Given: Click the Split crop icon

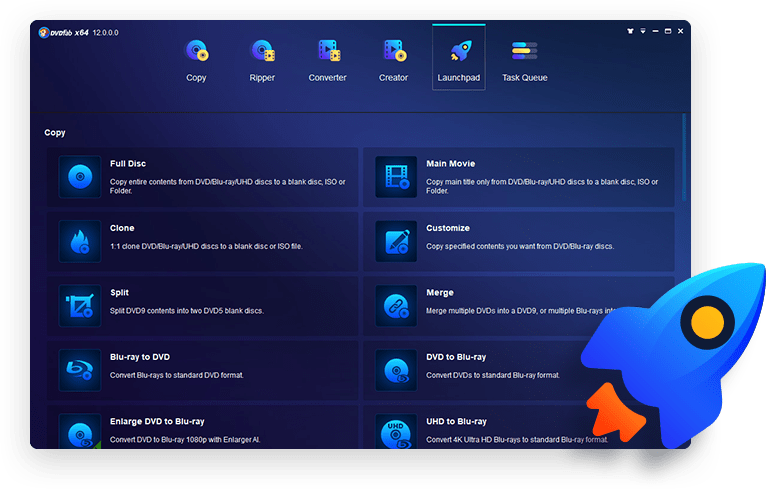Looking at the screenshot, I should [x=80, y=306].
